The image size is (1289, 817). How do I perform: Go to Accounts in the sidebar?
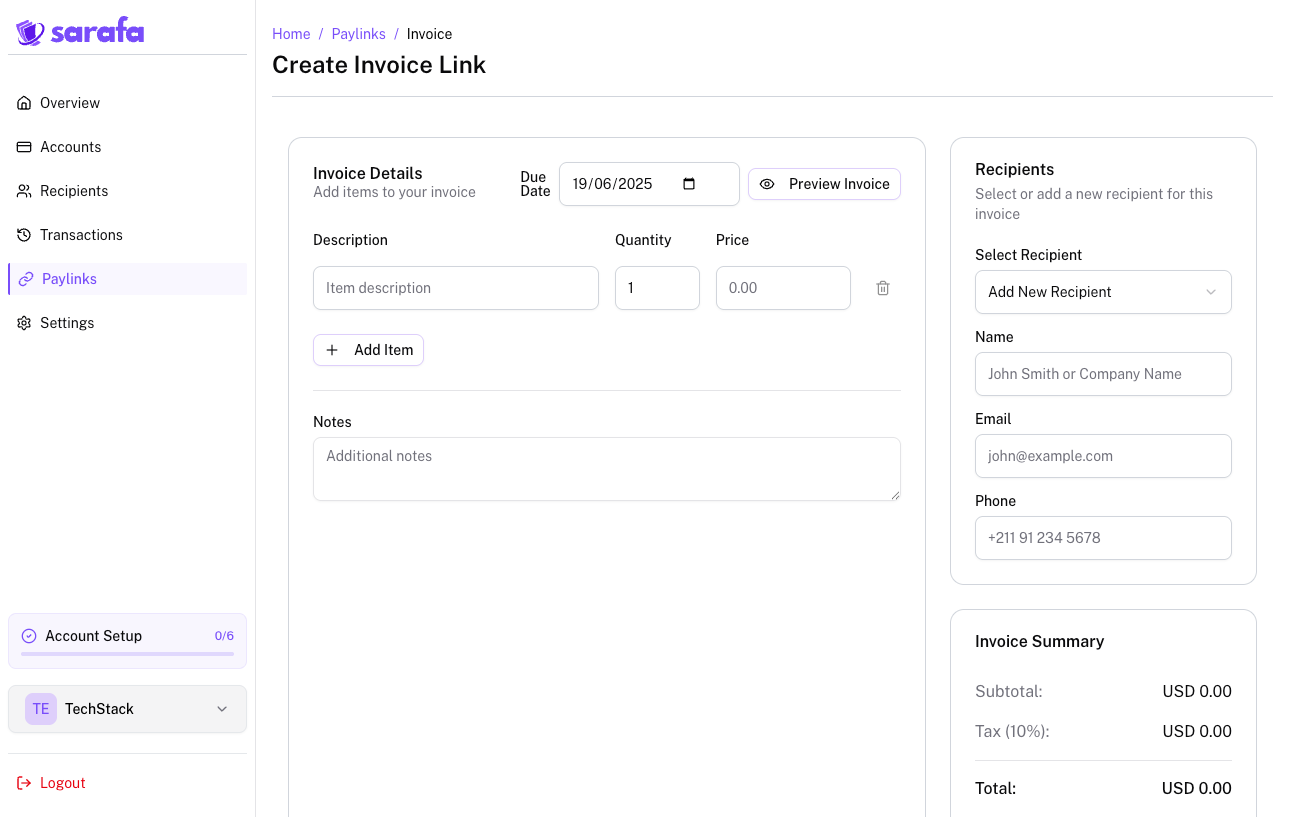click(127, 147)
